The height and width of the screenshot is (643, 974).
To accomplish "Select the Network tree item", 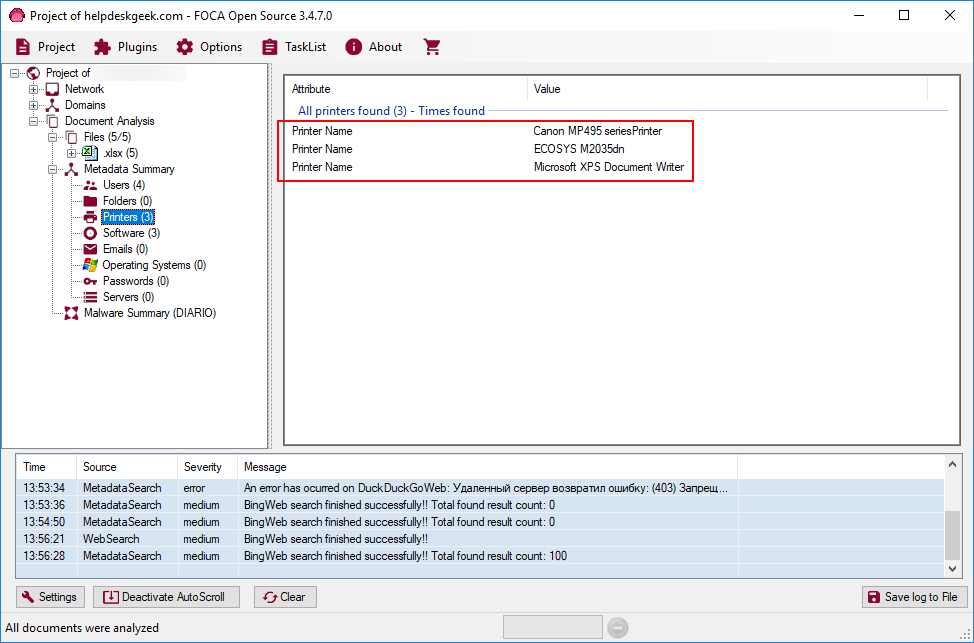I will 84,89.
